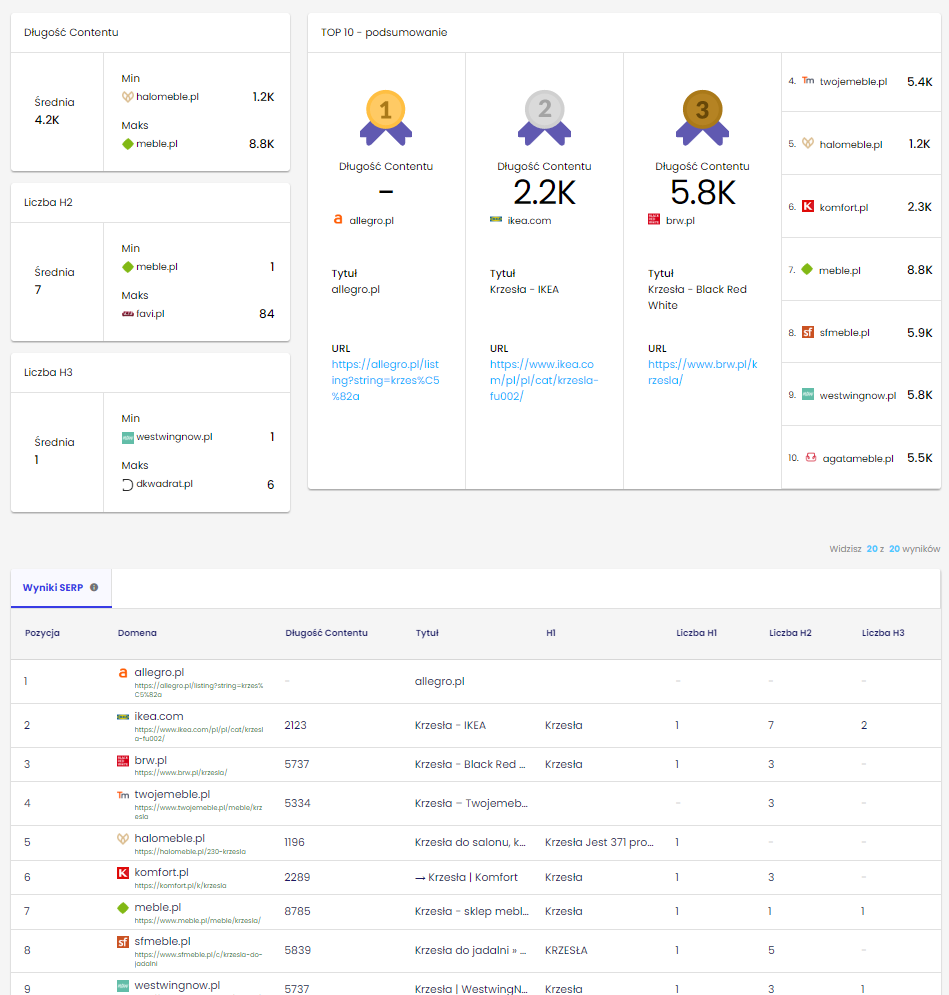Open the brw.pl/krzesla URL in summary

tap(702, 372)
